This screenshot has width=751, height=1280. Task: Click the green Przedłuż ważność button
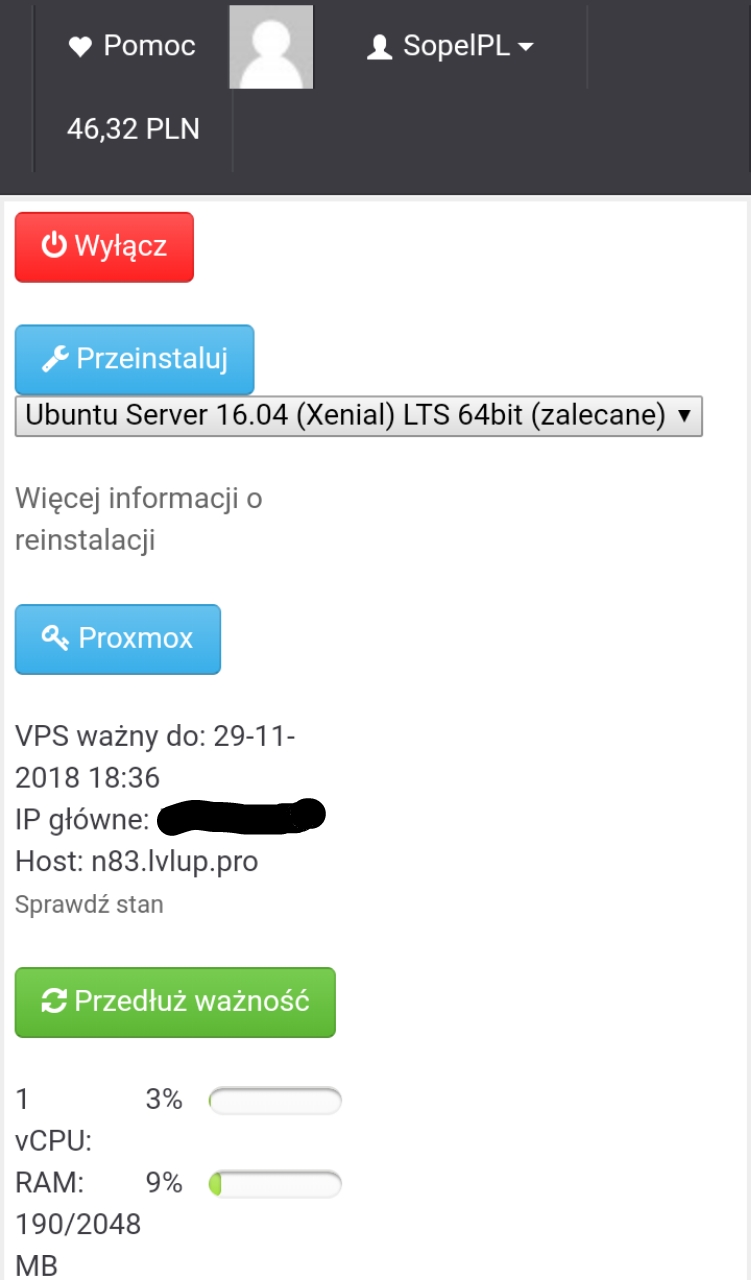coord(175,1002)
